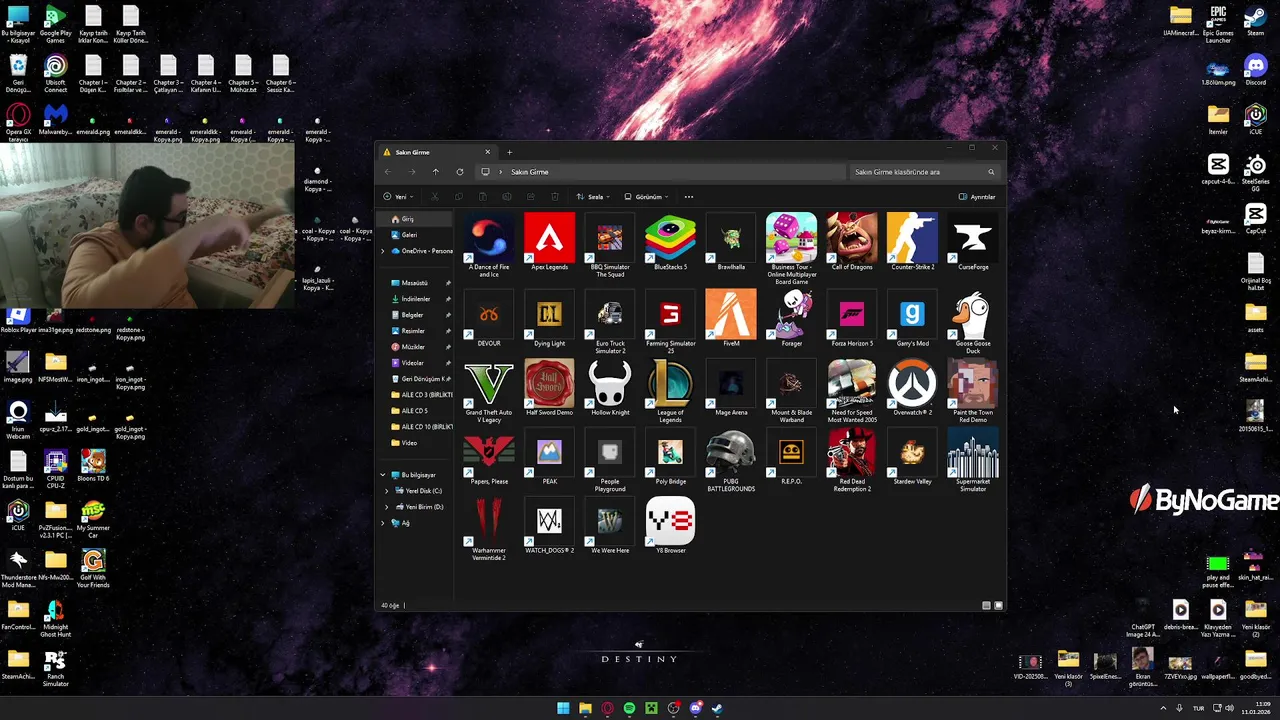Select the Farming Simulator 25 shortcut
The height and width of the screenshot is (720, 1280).
(670, 321)
